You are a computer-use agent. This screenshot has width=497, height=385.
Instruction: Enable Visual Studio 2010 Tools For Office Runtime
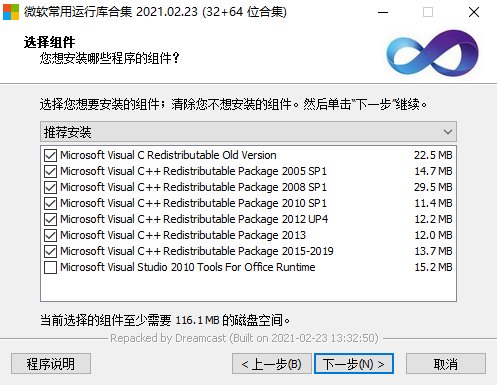click(50, 267)
